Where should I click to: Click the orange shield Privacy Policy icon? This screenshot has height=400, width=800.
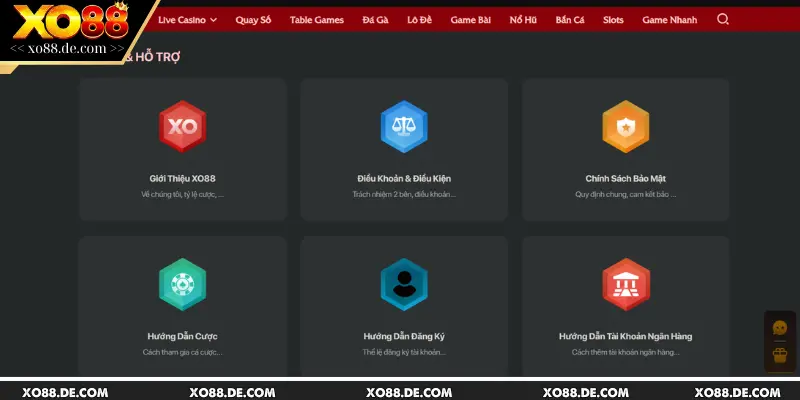[x=626, y=127]
